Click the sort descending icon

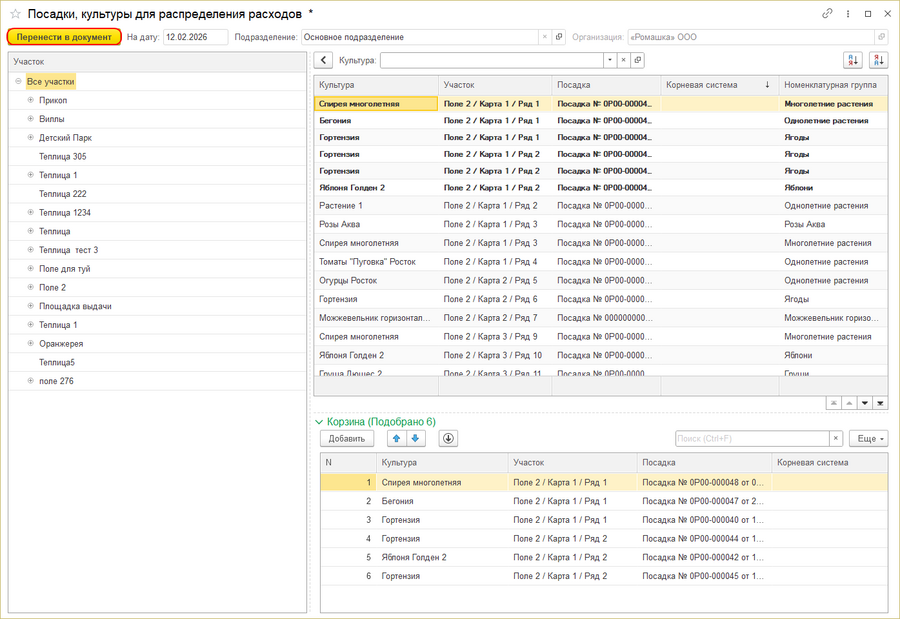coord(878,60)
